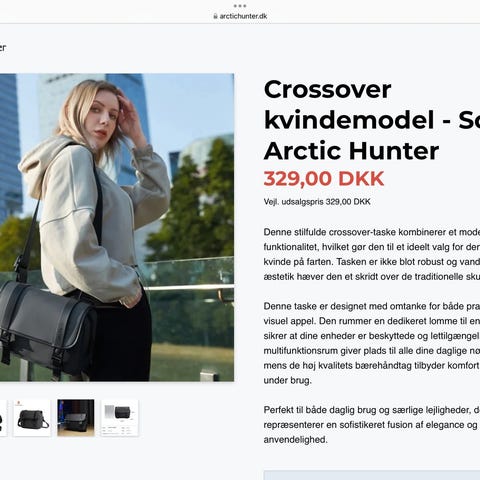Click the light blue box below description
480x480 pixels.
point(372,475)
